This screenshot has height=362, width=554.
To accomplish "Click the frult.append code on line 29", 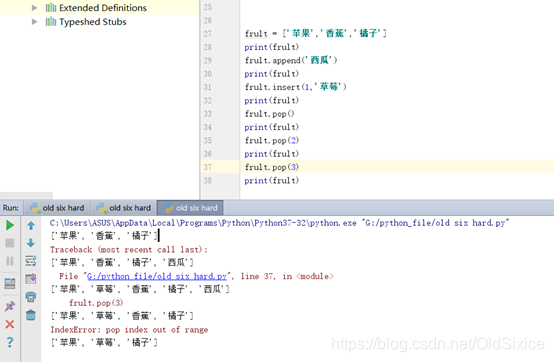I will pos(291,60).
